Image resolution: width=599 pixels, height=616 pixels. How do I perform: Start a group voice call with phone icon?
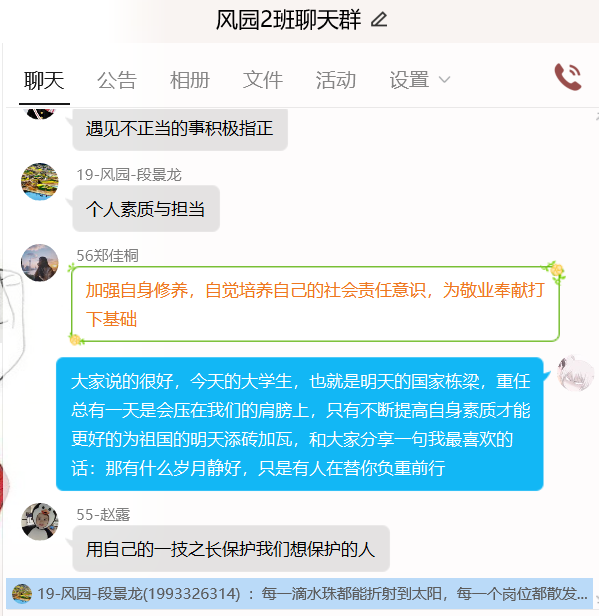coord(568,77)
